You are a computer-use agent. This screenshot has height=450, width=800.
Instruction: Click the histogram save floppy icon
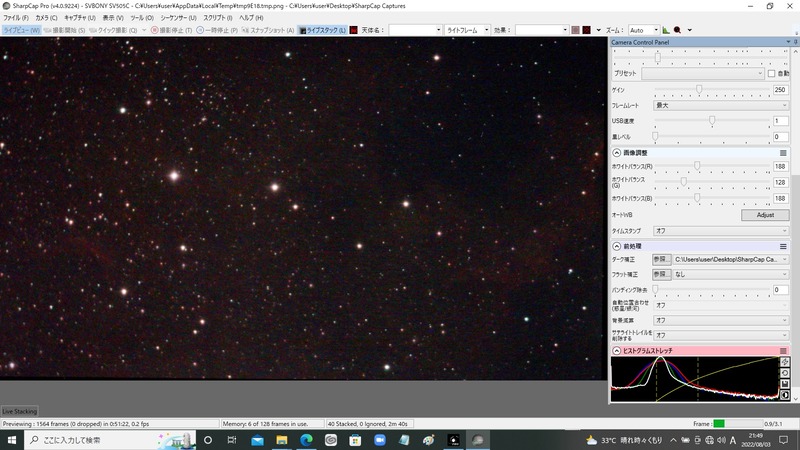(x=785, y=384)
